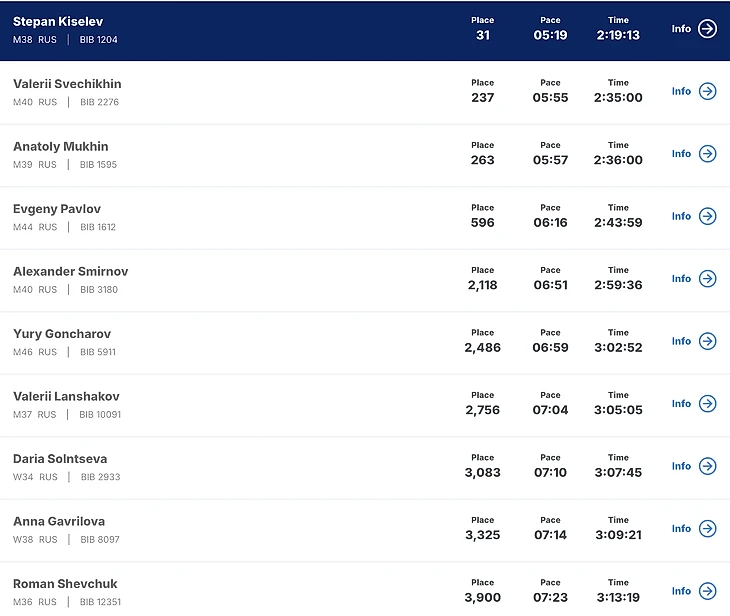730x616 pixels.
Task: Click the Info link for Stepan Kiselev
Action: 681,29
